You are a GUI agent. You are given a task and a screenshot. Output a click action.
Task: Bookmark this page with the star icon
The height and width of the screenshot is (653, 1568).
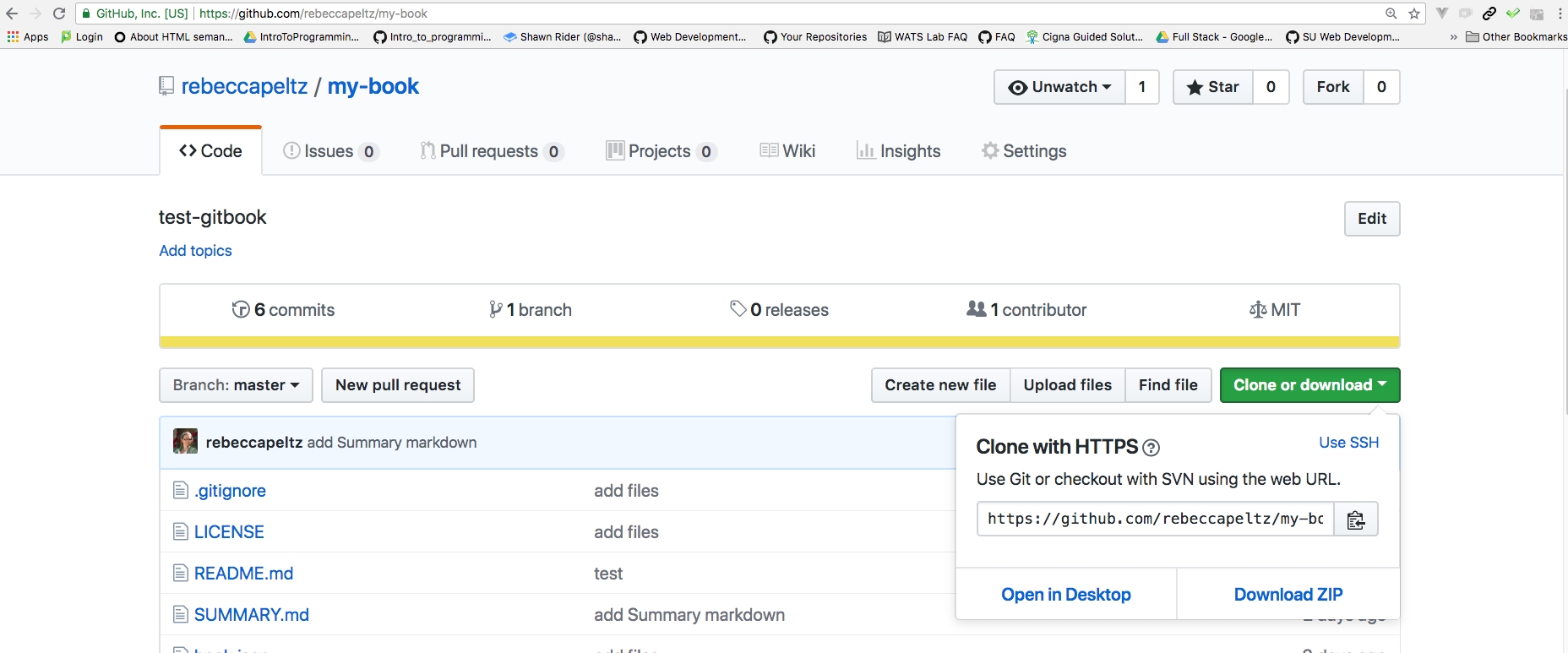[x=1414, y=14]
